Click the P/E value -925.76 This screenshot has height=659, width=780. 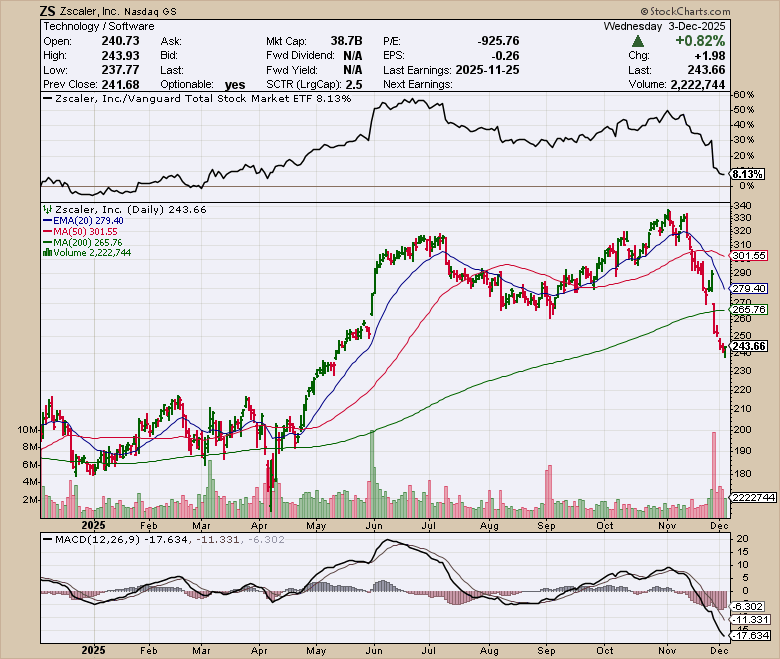[x=498, y=41]
